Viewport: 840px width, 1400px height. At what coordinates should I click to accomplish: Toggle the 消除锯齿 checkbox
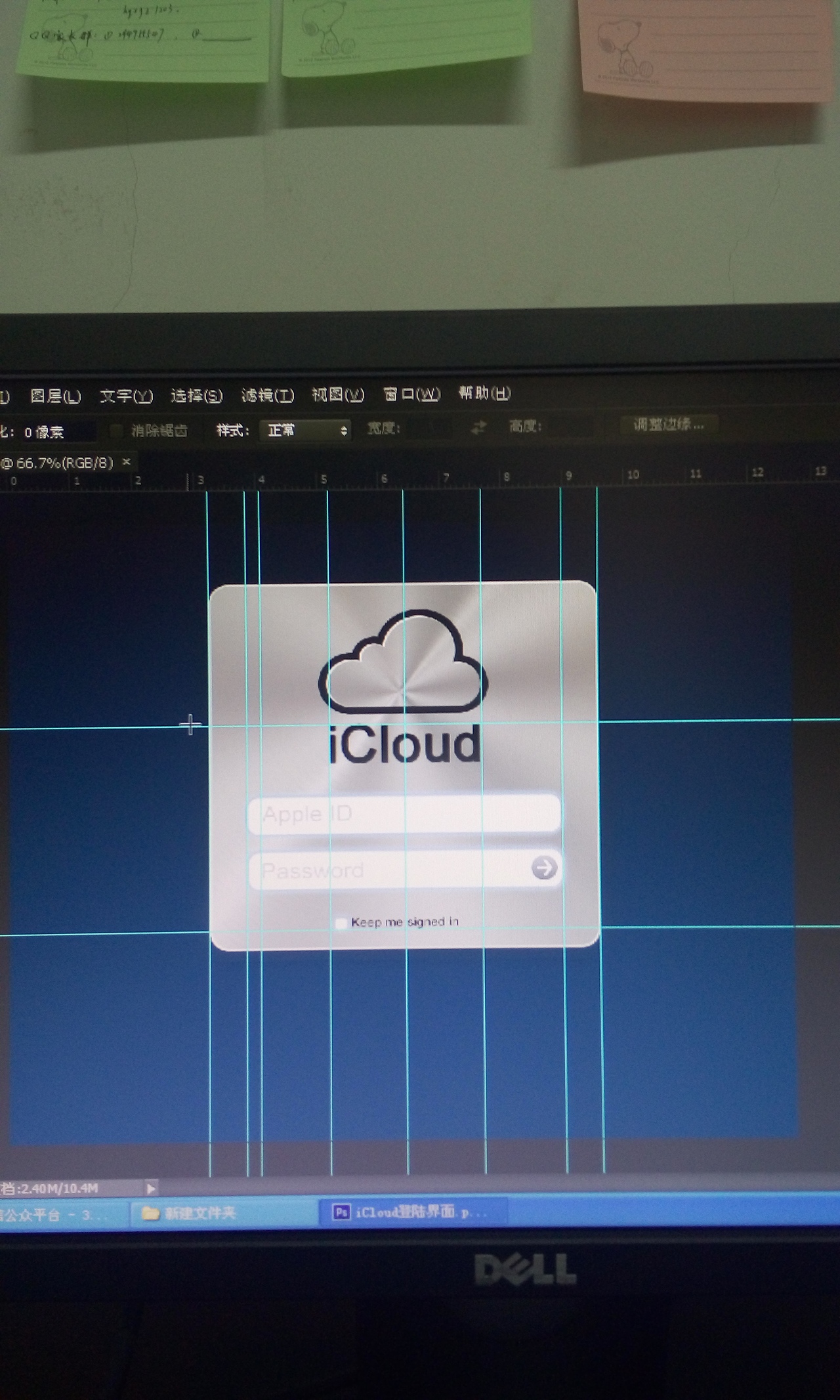coord(117,431)
